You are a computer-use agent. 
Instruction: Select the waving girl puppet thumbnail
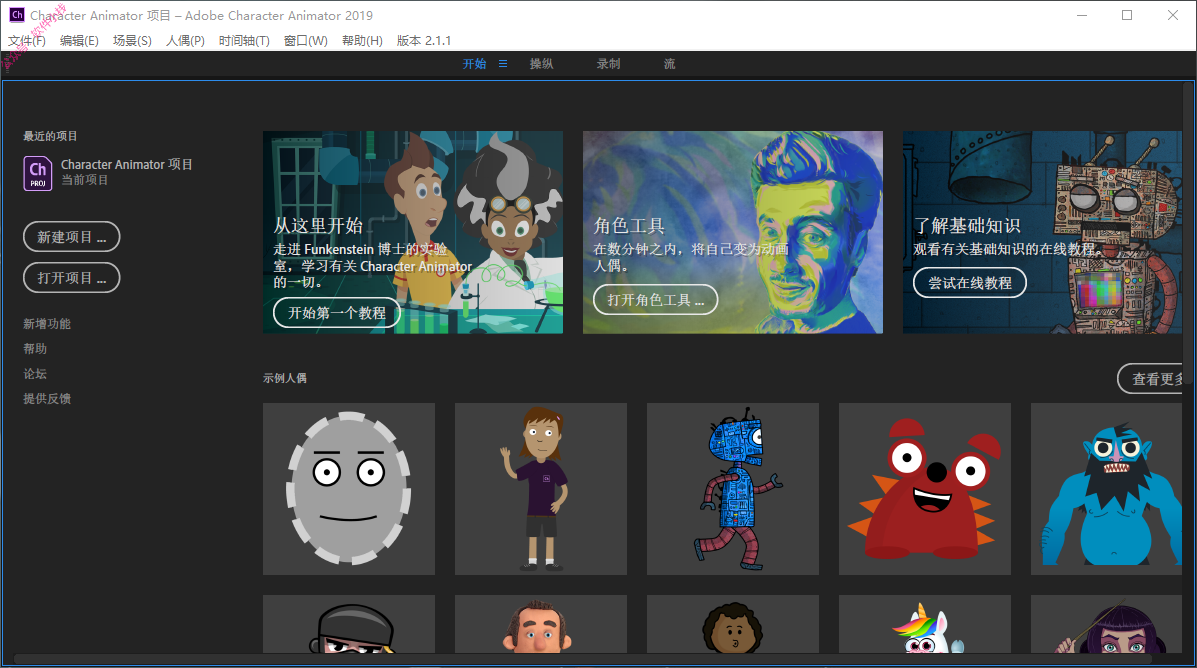(540, 489)
